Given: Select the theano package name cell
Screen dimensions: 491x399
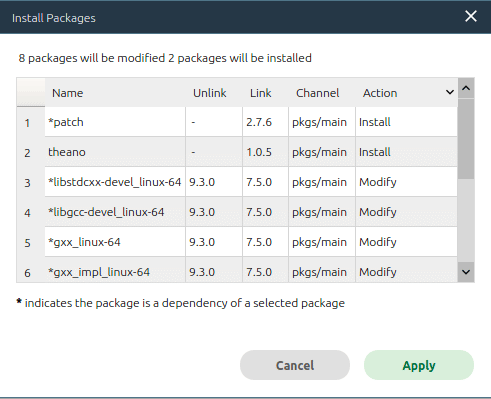Looking at the screenshot, I should click(115, 152).
